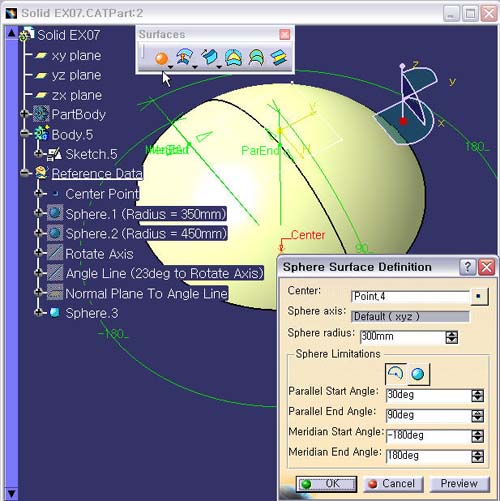Click the Parallel Start Angle field

tap(428, 395)
